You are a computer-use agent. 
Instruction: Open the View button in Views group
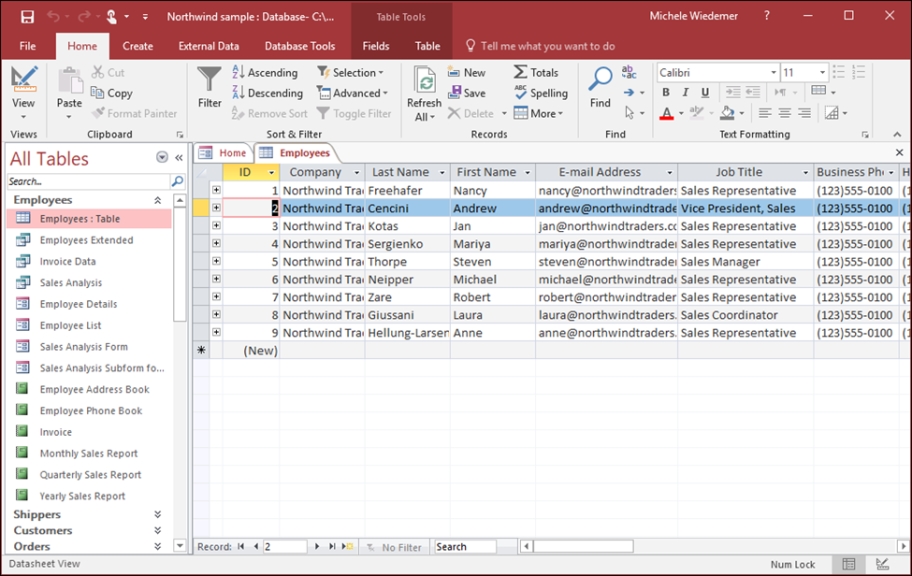click(x=23, y=92)
